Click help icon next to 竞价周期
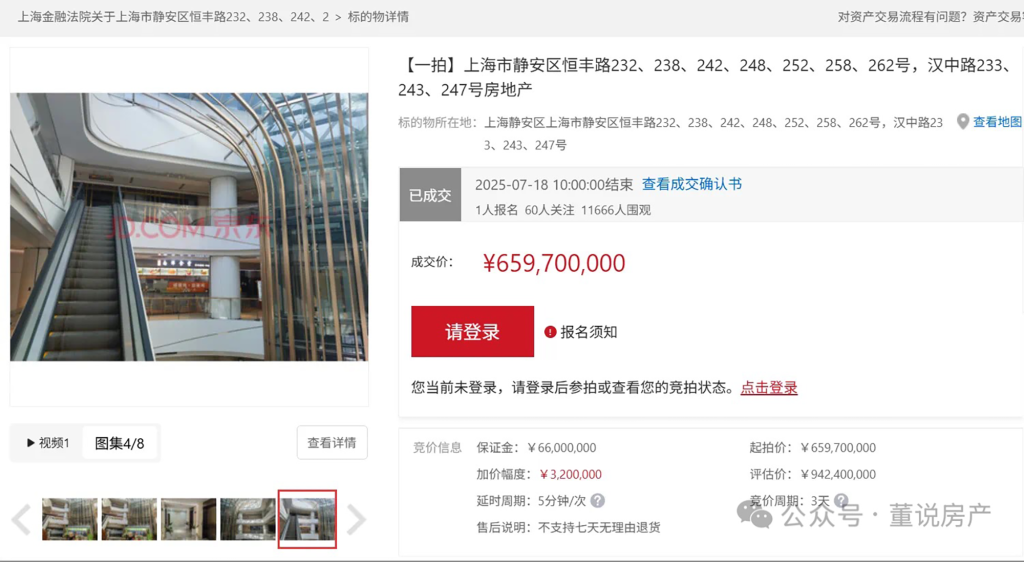 pos(841,501)
